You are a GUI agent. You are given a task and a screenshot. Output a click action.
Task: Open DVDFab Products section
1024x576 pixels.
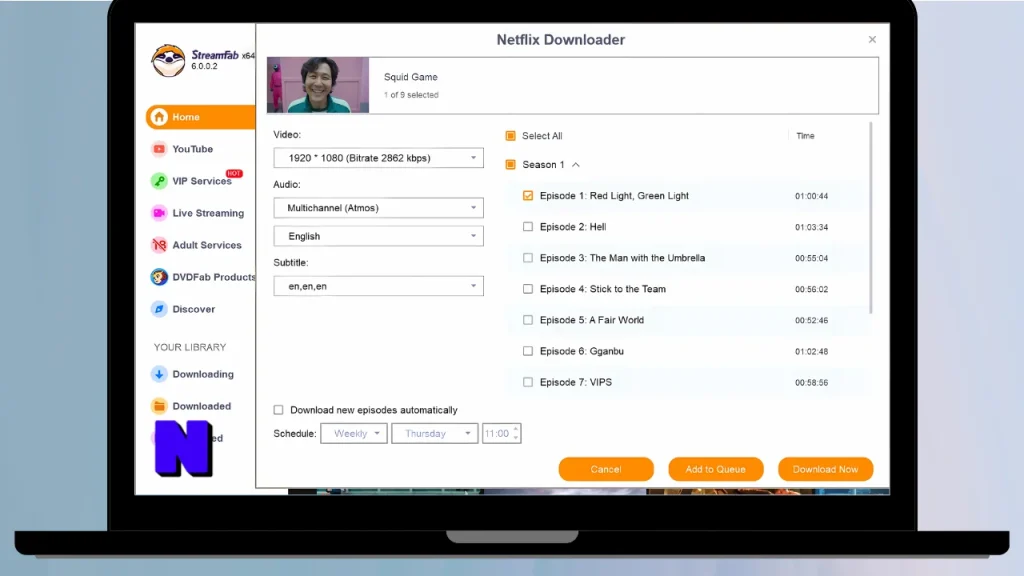coord(213,277)
